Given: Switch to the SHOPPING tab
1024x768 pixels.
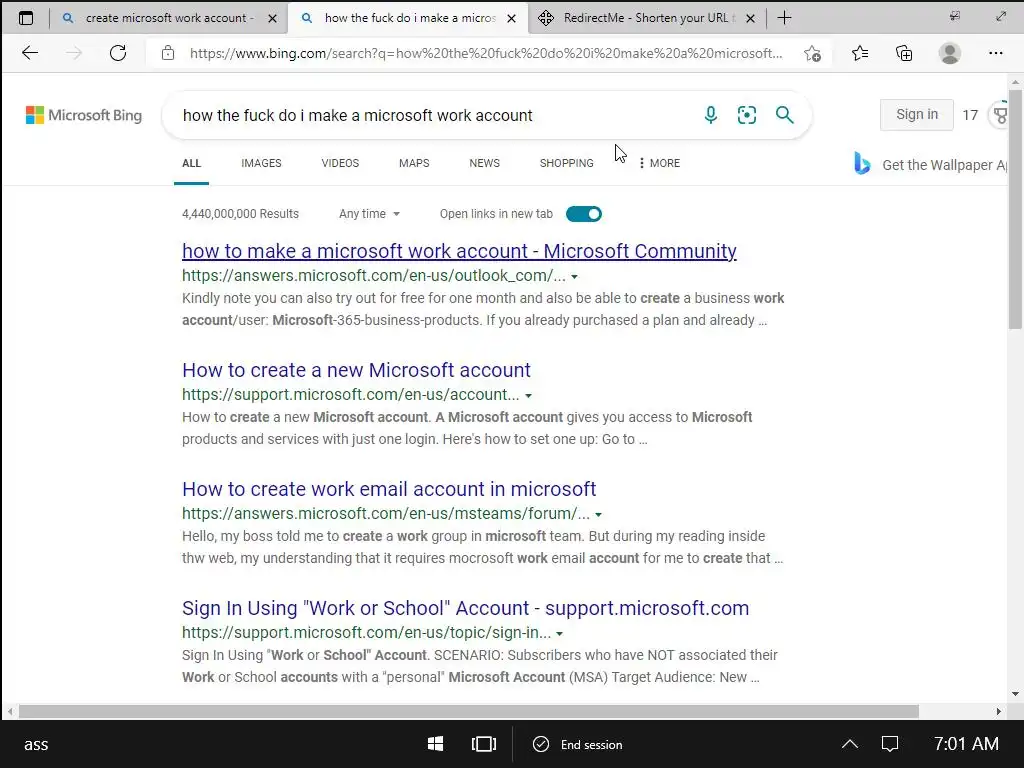Looking at the screenshot, I should click(566, 163).
